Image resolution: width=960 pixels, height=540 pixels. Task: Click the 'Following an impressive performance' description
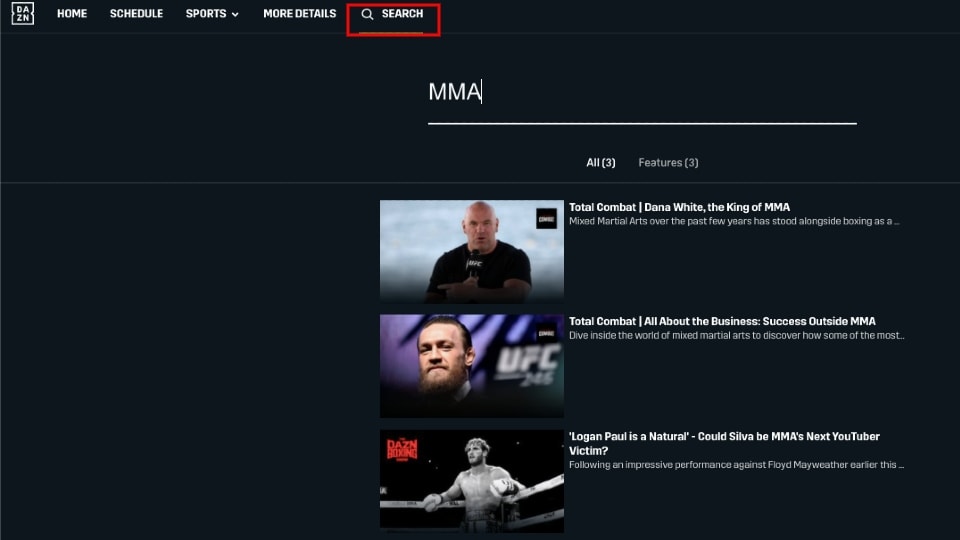(736, 465)
